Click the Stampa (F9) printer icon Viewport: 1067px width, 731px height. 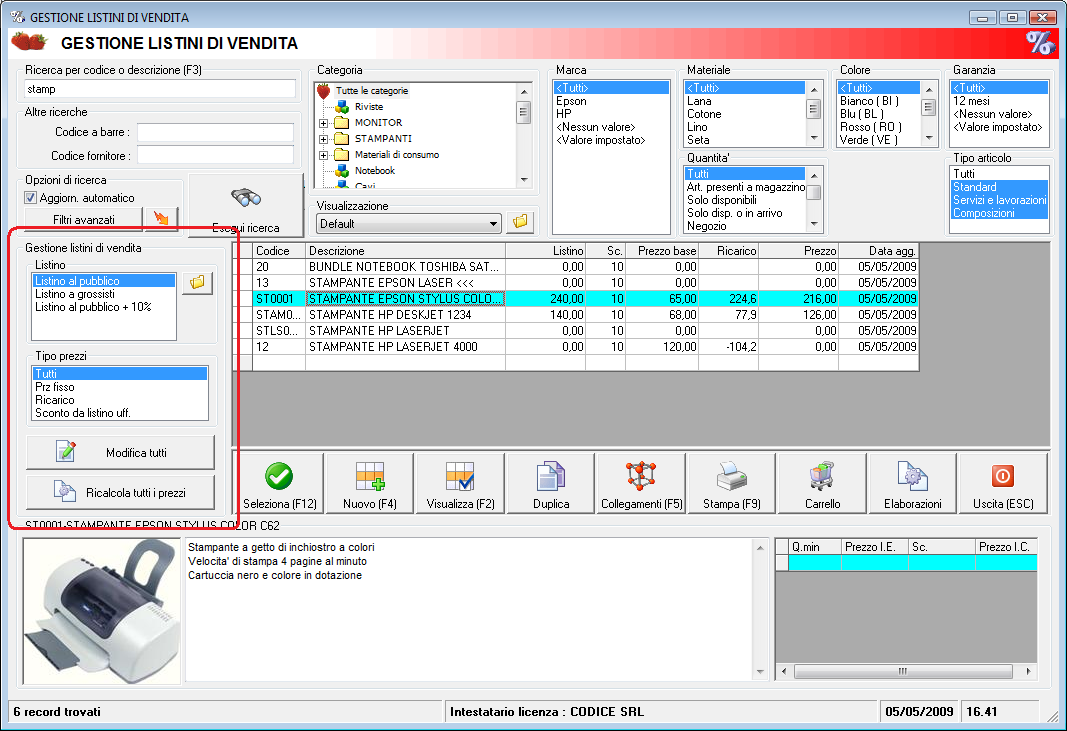tap(732, 476)
